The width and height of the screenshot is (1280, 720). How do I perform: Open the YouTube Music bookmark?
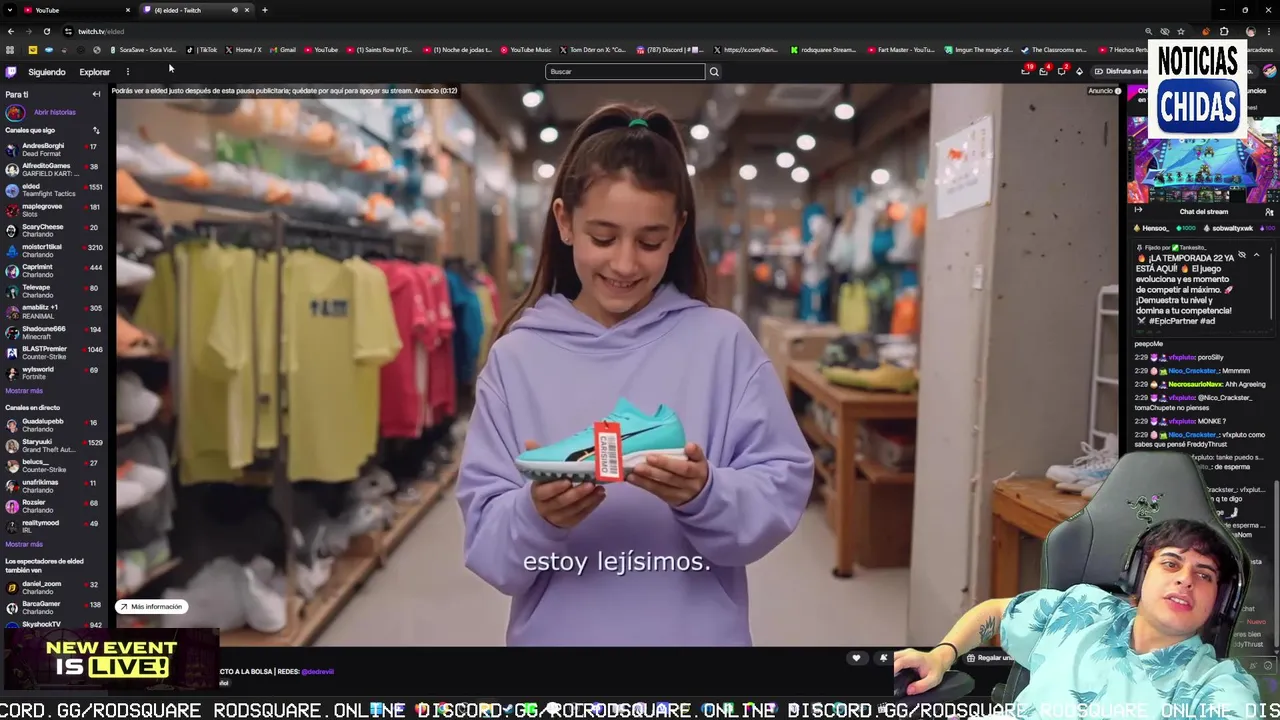click(x=525, y=50)
